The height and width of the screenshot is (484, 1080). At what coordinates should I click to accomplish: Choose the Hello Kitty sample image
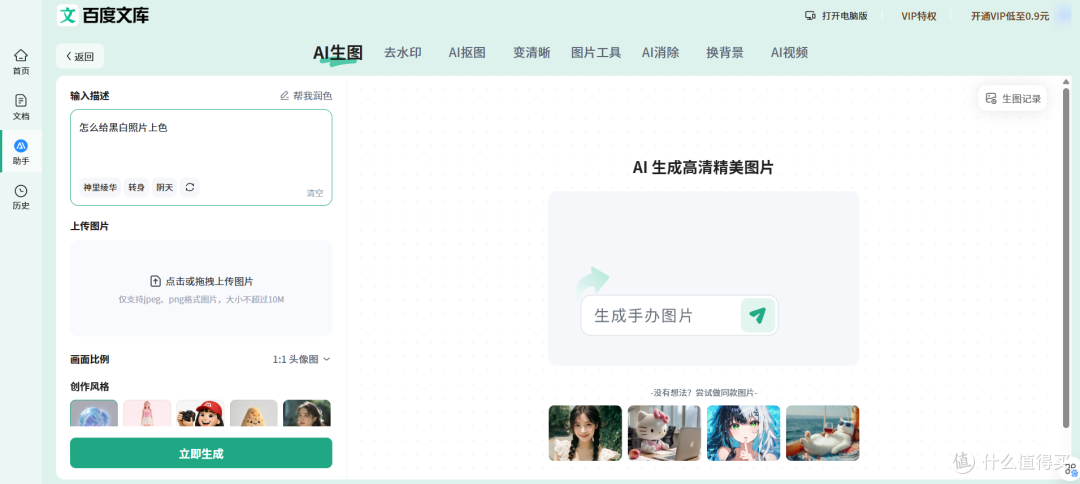click(x=664, y=433)
